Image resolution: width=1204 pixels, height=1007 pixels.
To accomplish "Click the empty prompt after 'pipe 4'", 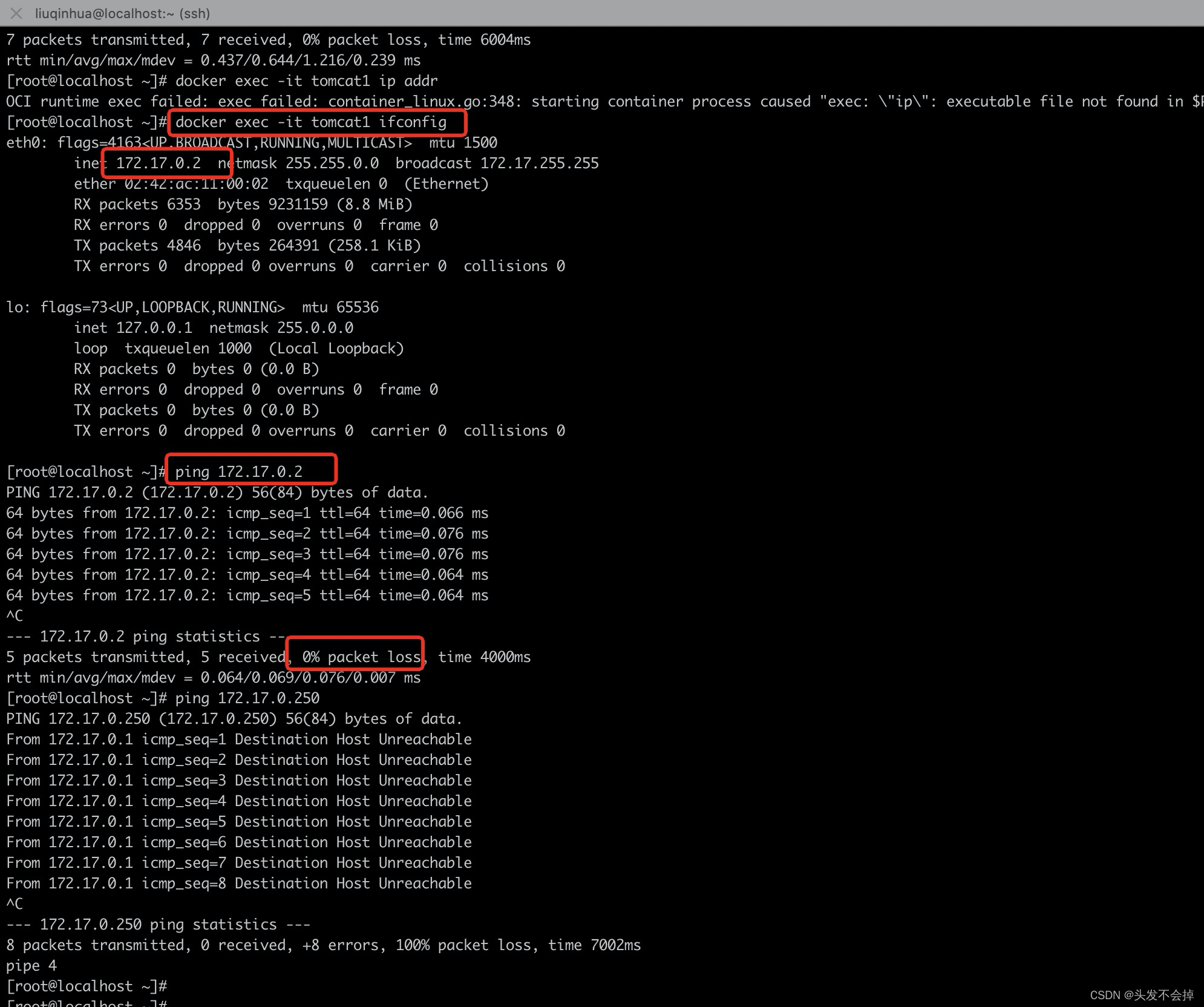I will click(x=87, y=986).
